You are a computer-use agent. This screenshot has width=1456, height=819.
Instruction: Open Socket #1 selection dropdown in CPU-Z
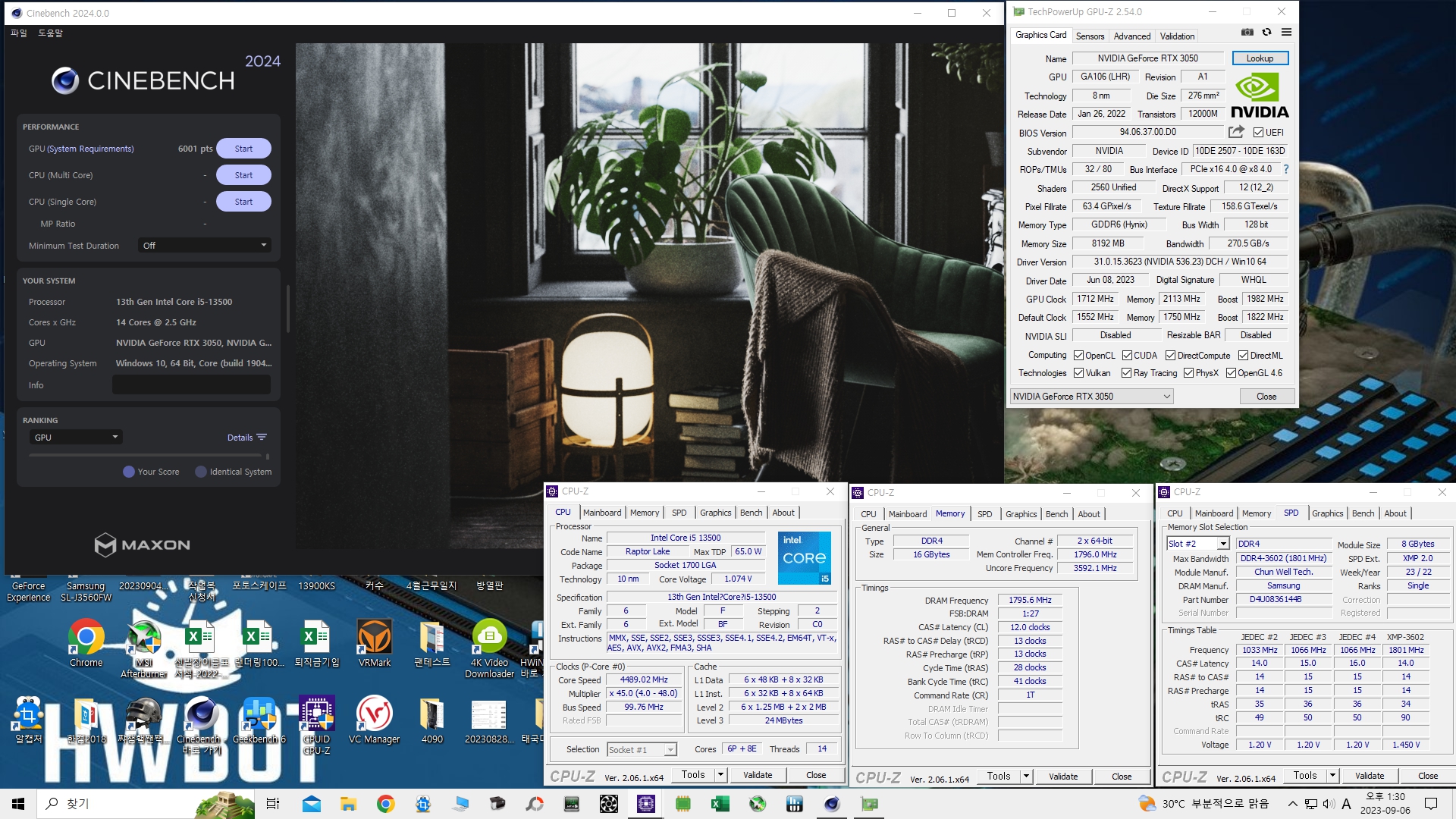[x=642, y=749]
